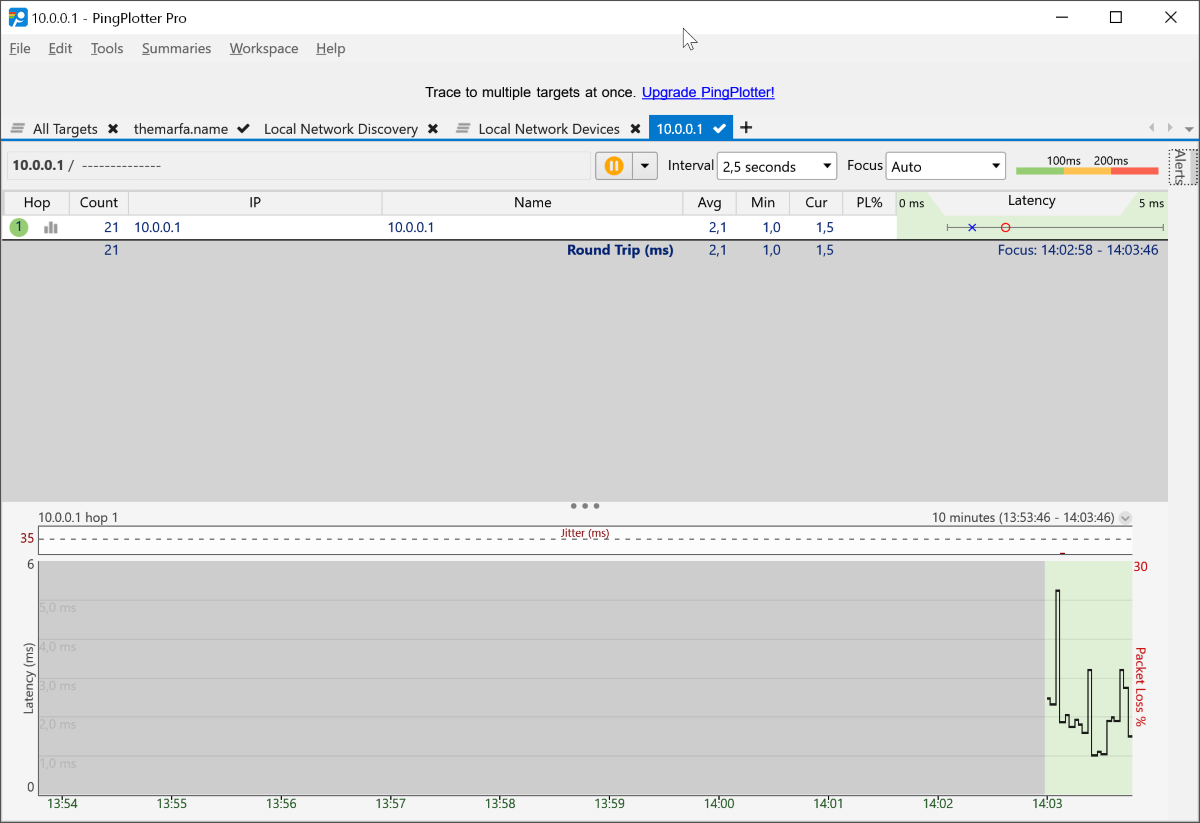Click the 10.0.0.1 hop 1 timeline label

(x=78, y=517)
